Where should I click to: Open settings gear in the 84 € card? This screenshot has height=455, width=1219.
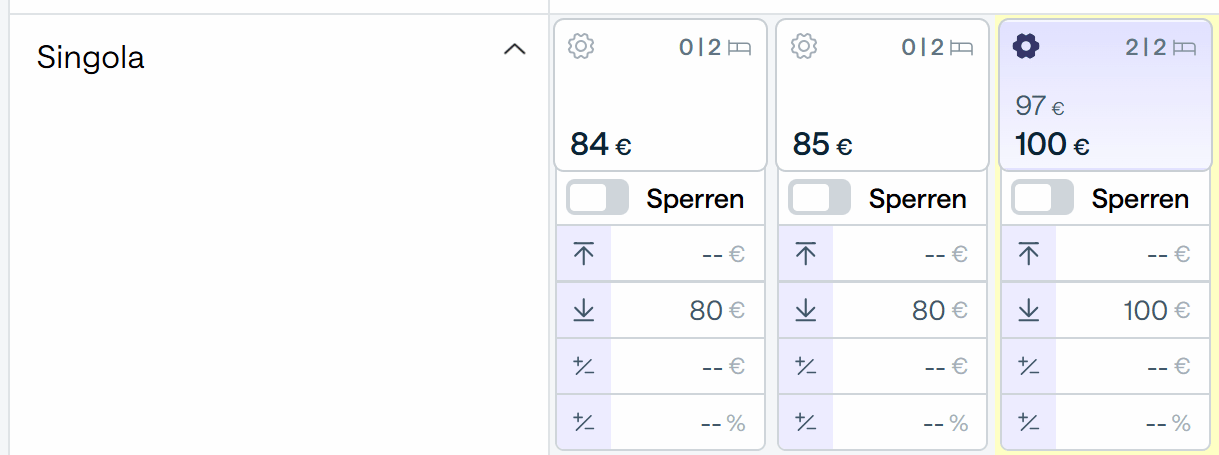tap(581, 46)
